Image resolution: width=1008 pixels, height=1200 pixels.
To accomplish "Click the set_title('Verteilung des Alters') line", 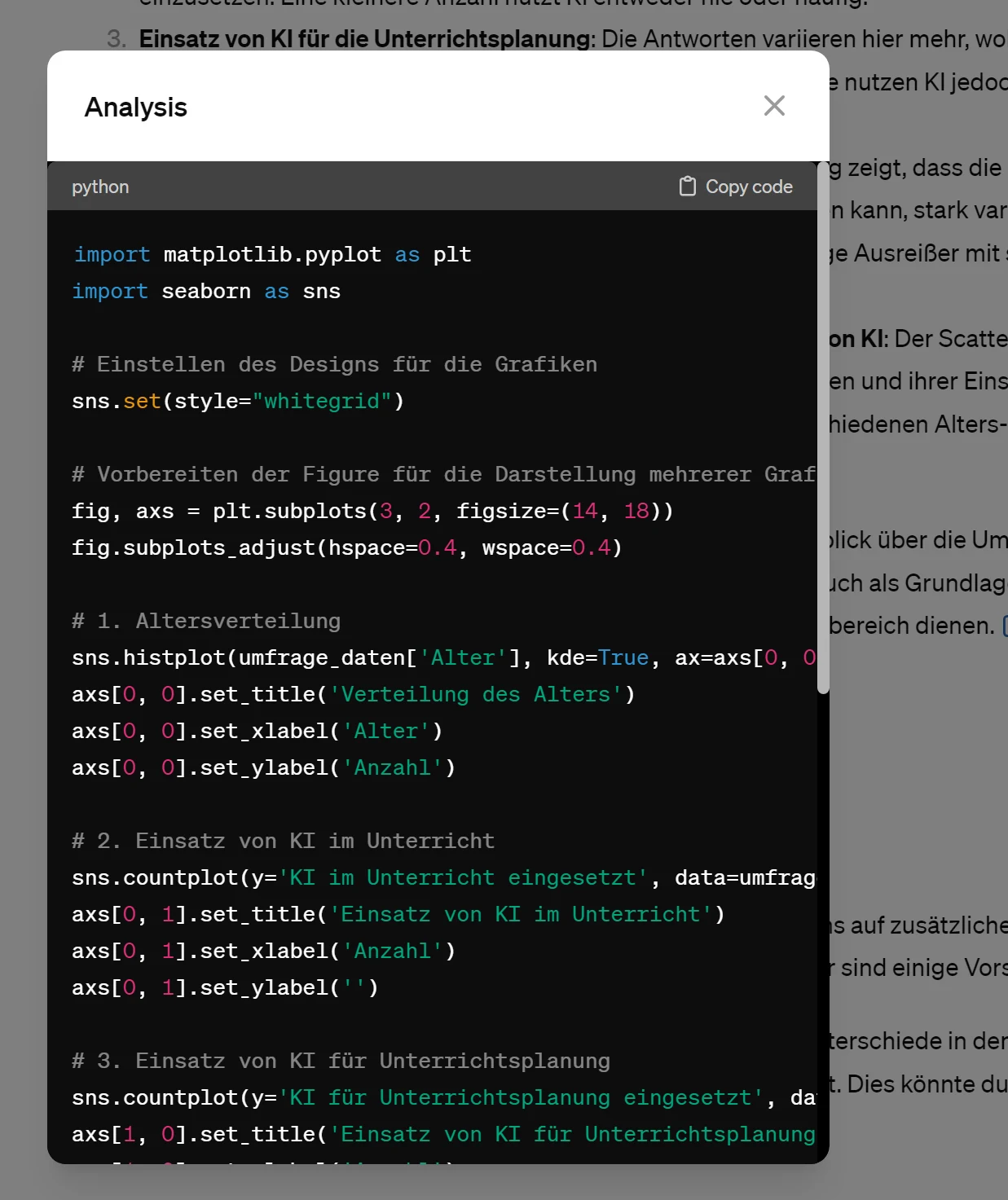I will [354, 694].
